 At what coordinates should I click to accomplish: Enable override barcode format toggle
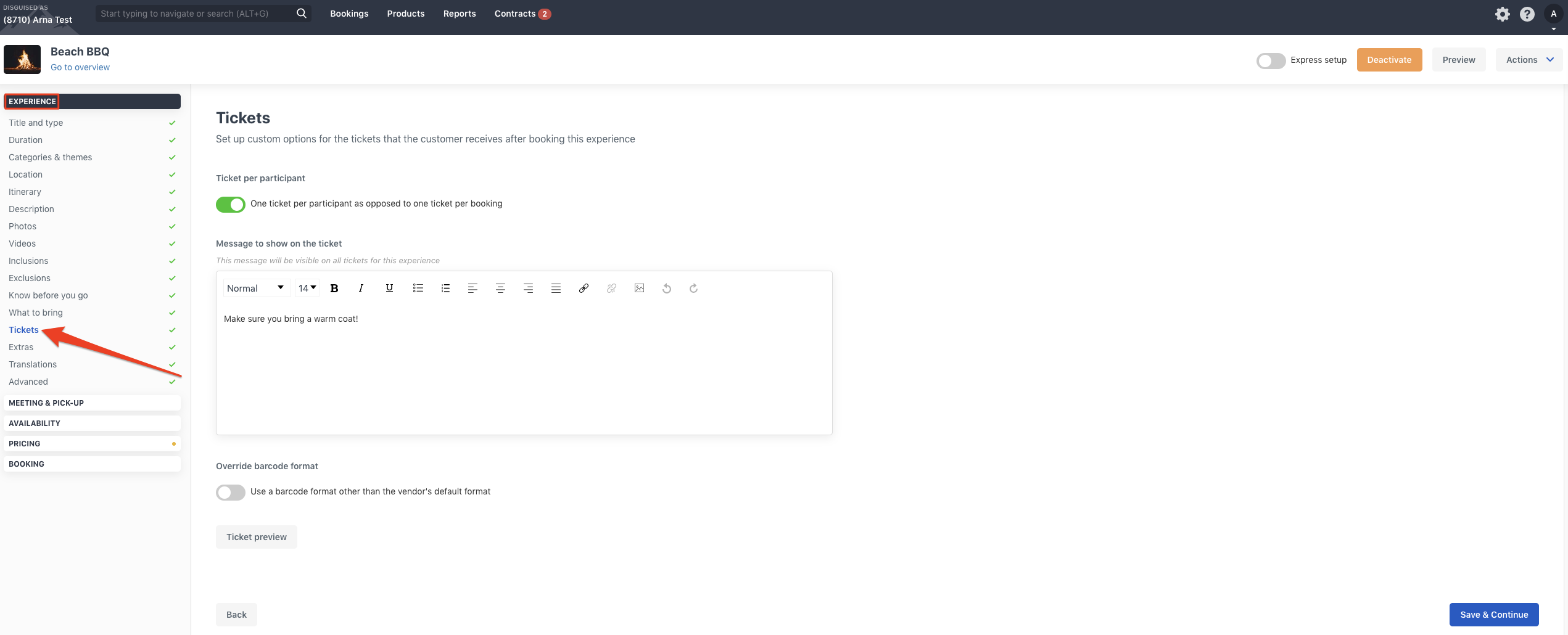click(231, 492)
